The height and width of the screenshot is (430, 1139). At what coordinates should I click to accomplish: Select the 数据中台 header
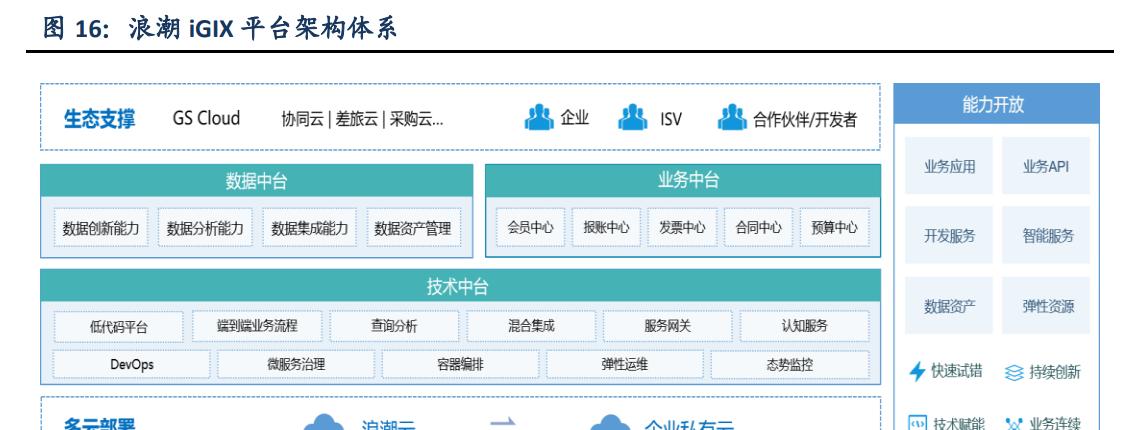[256, 181]
